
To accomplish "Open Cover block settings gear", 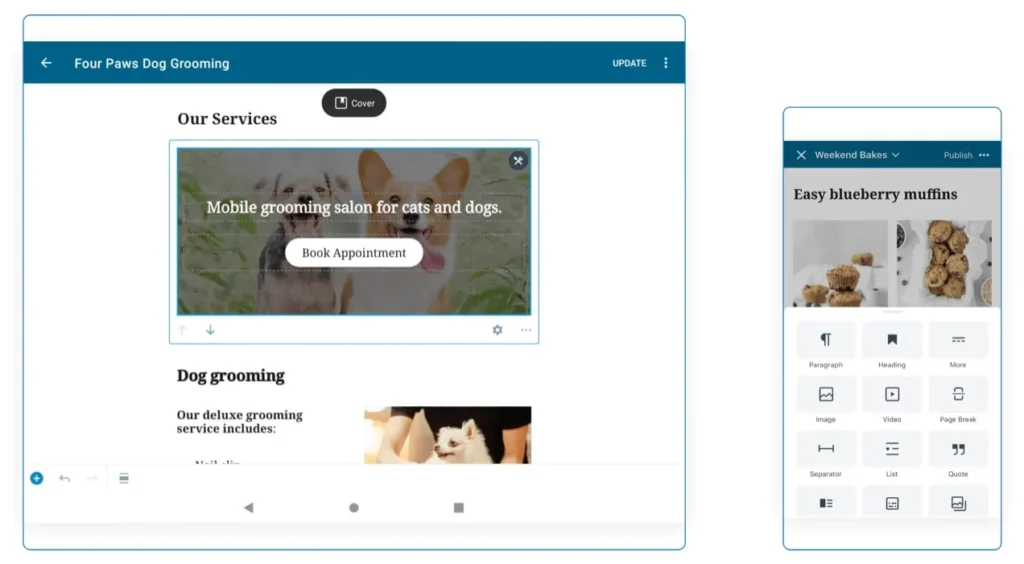I will pyautogui.click(x=498, y=330).
